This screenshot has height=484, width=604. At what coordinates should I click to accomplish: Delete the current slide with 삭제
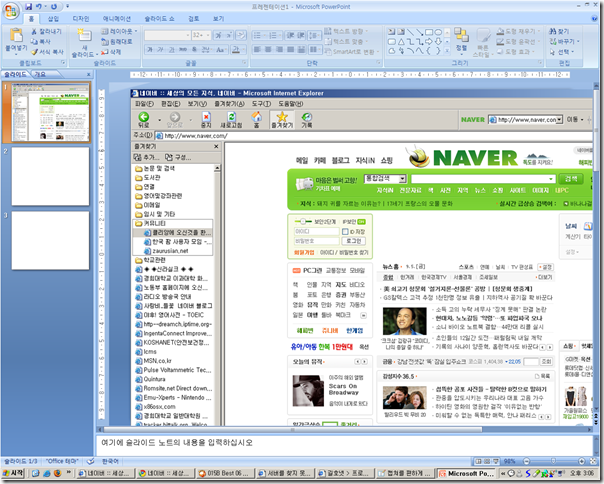(x=111, y=52)
